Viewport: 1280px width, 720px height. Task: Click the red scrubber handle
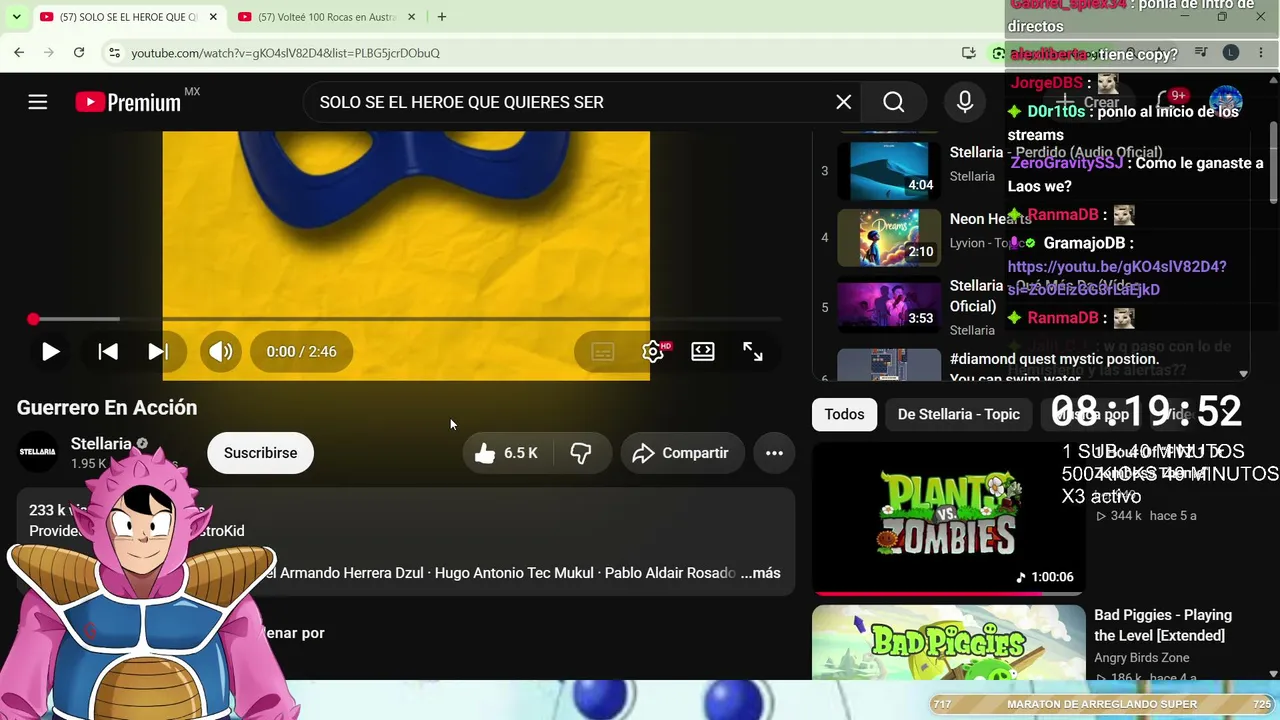[x=33, y=319]
